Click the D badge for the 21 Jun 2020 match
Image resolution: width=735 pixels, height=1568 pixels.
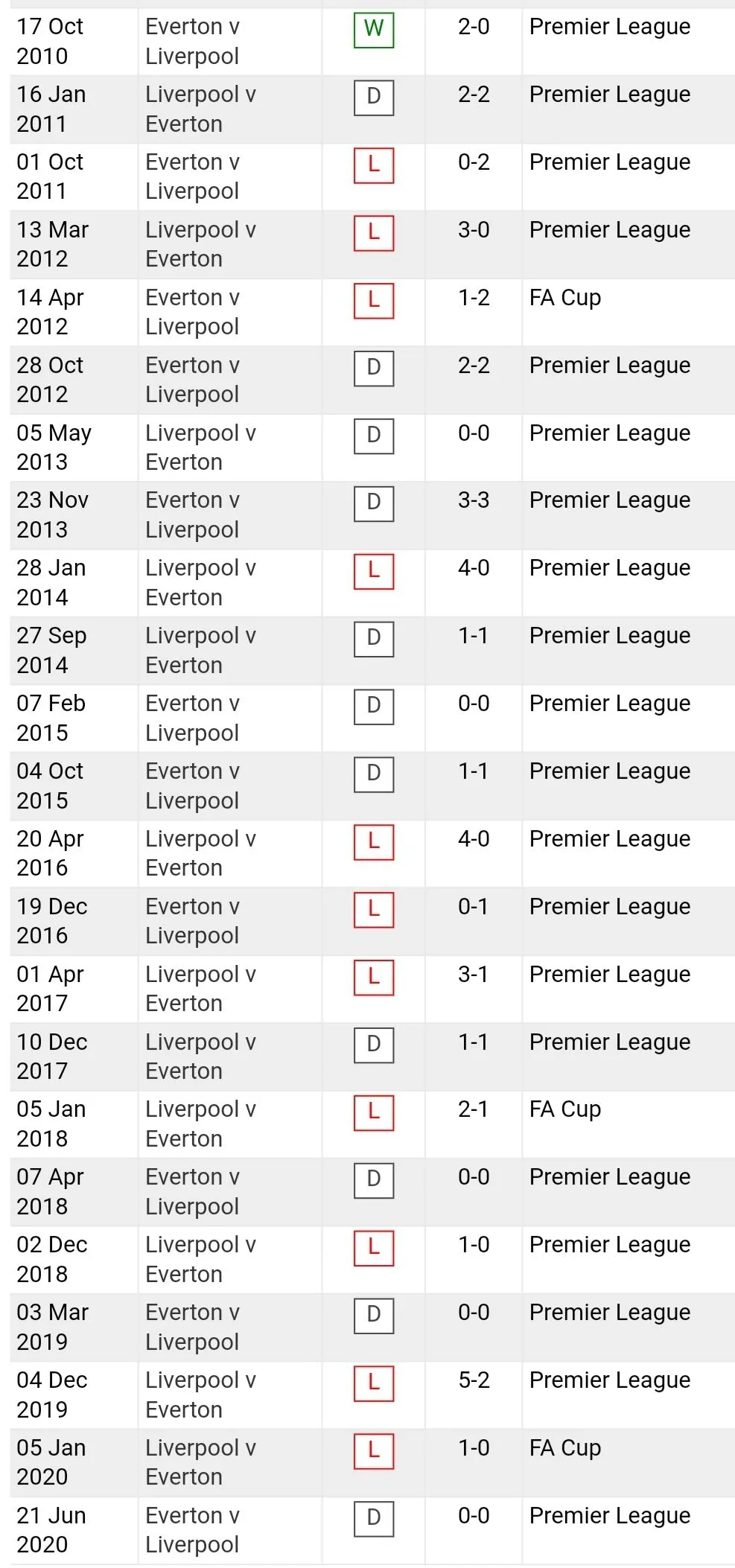[373, 1518]
